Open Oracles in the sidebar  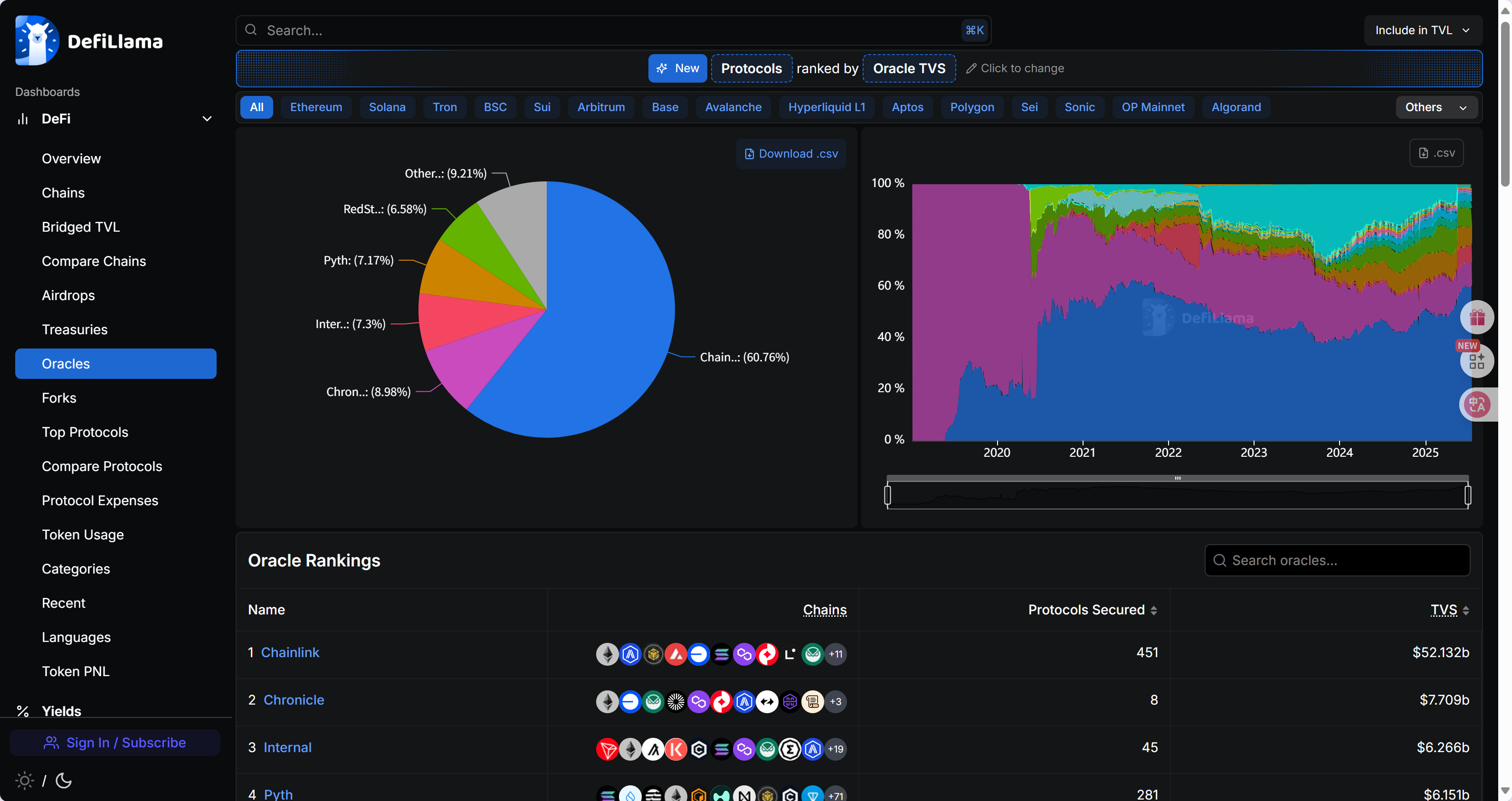tap(115, 364)
